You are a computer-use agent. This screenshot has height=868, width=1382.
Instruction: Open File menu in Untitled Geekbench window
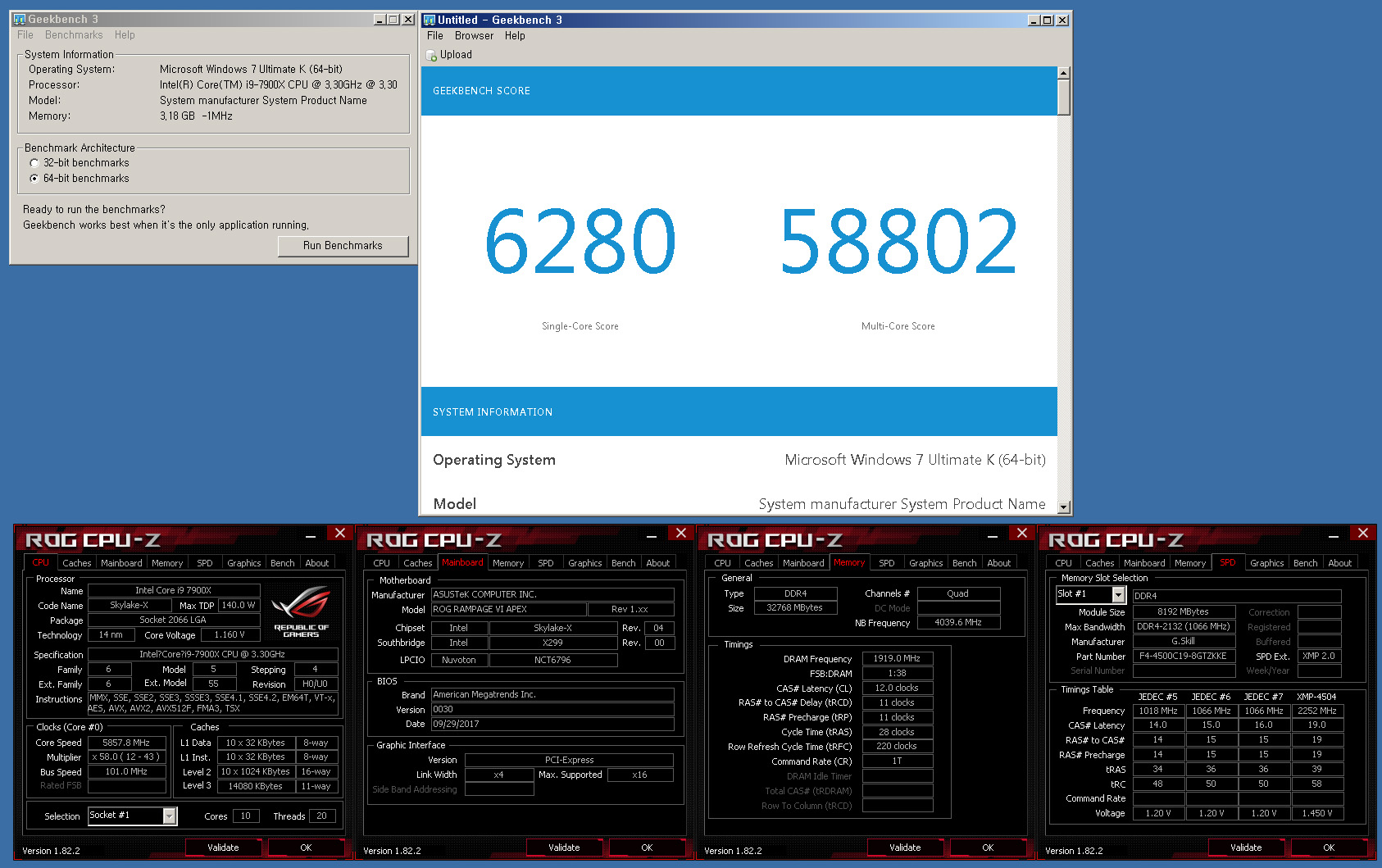435,36
